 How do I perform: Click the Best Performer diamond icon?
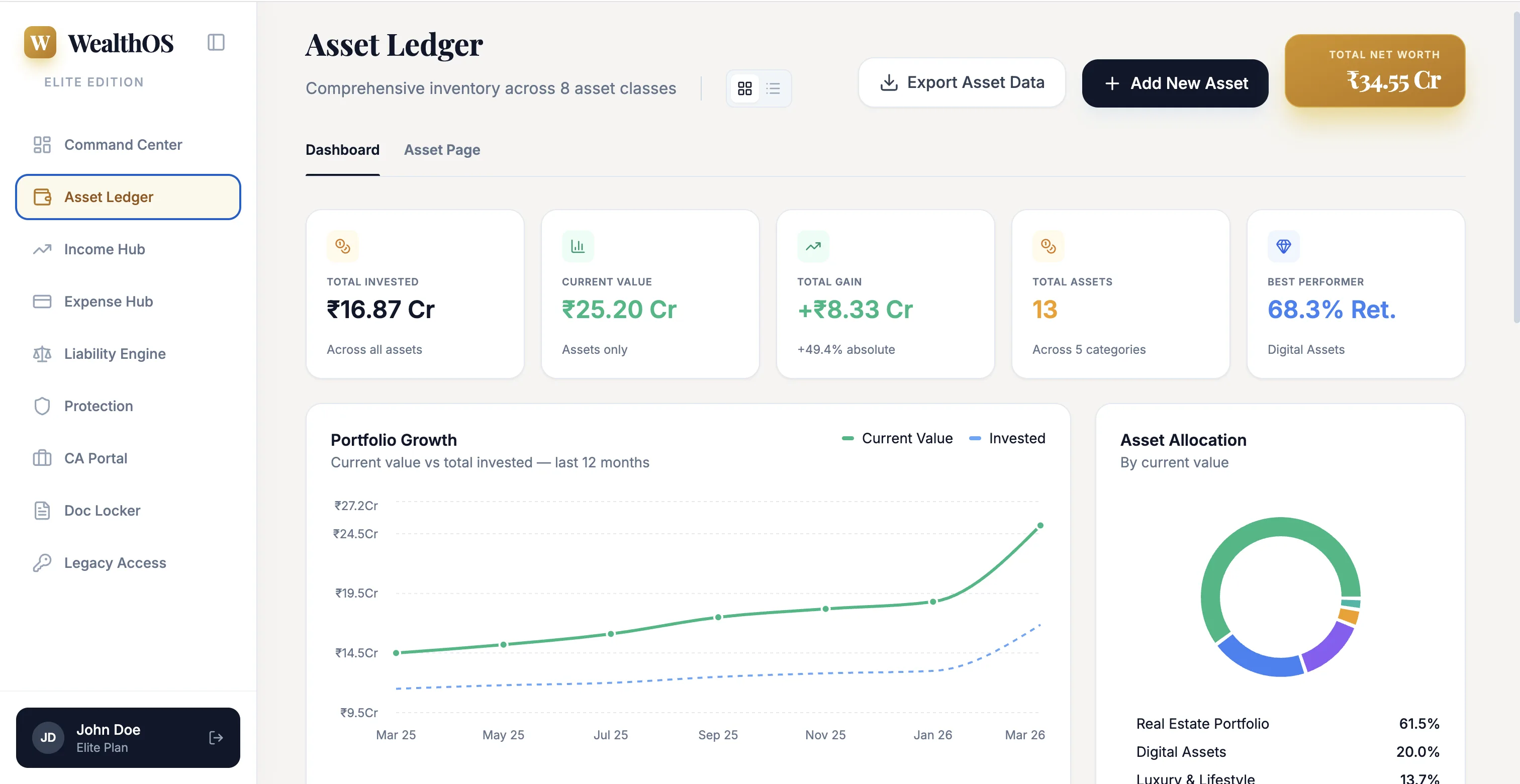(x=1283, y=246)
